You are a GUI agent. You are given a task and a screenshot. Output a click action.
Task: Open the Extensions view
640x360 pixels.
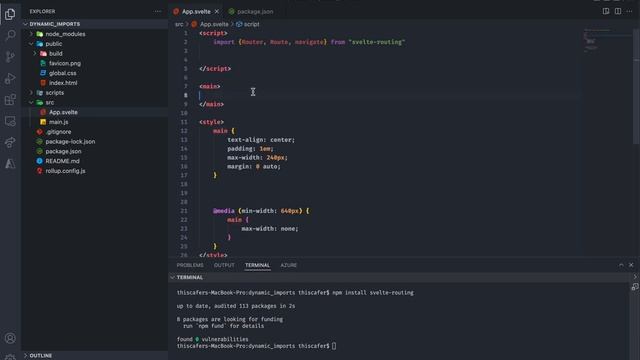[10, 100]
